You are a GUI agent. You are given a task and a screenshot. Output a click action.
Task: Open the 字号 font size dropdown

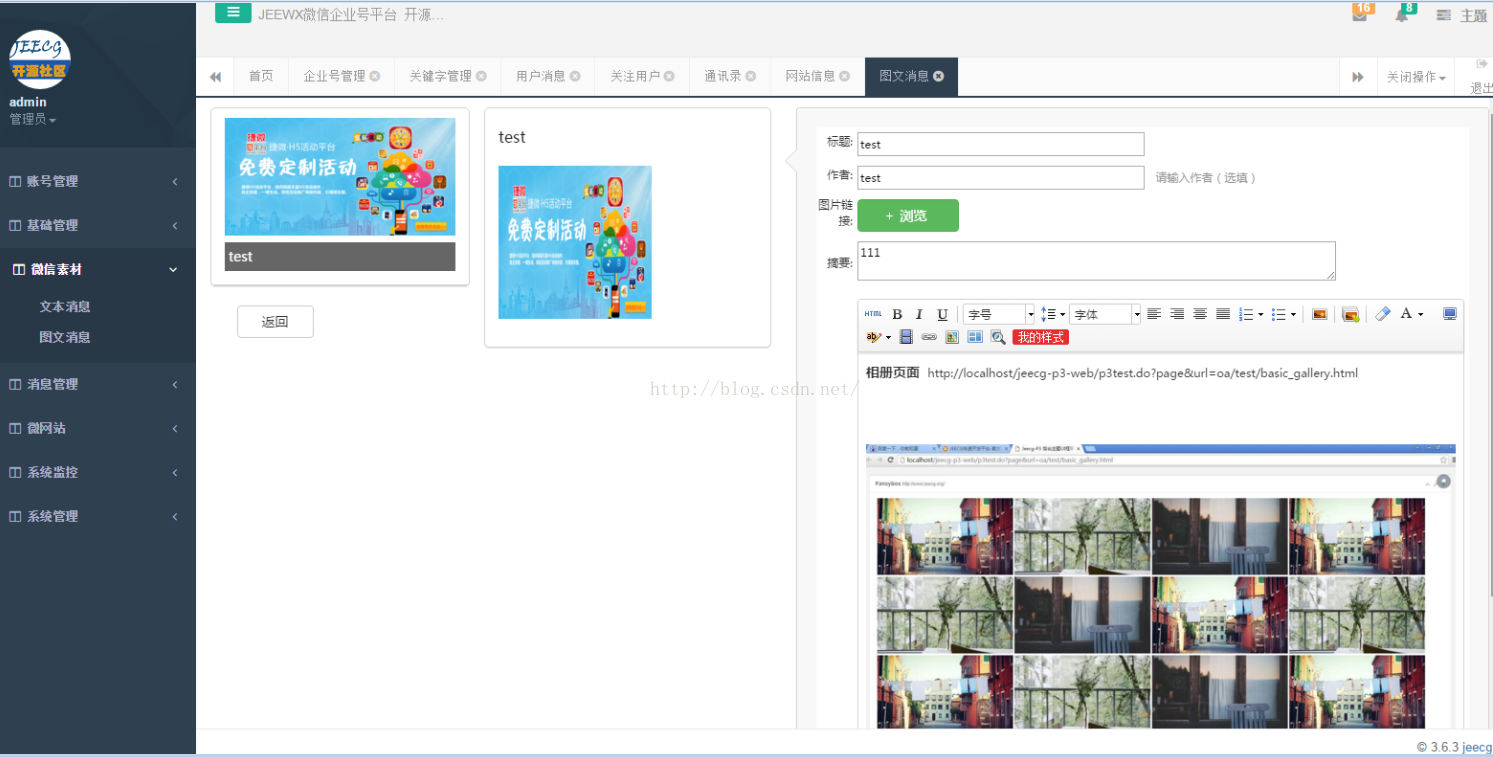997,313
